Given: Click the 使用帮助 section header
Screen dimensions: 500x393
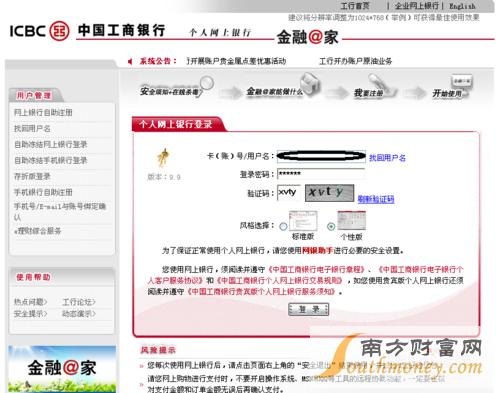Looking at the screenshot, I should pos(33,277).
